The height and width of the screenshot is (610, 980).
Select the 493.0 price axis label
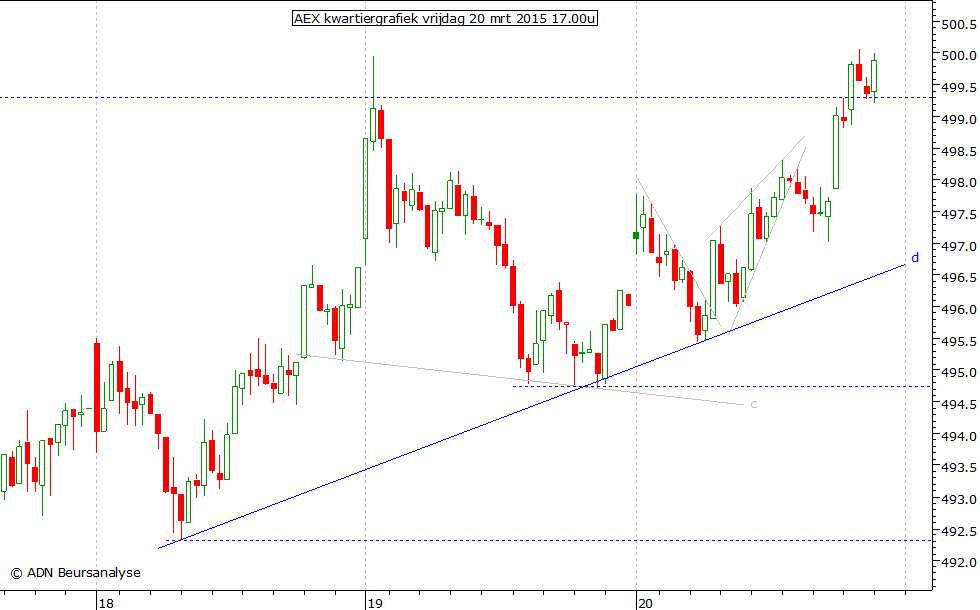tap(959, 499)
